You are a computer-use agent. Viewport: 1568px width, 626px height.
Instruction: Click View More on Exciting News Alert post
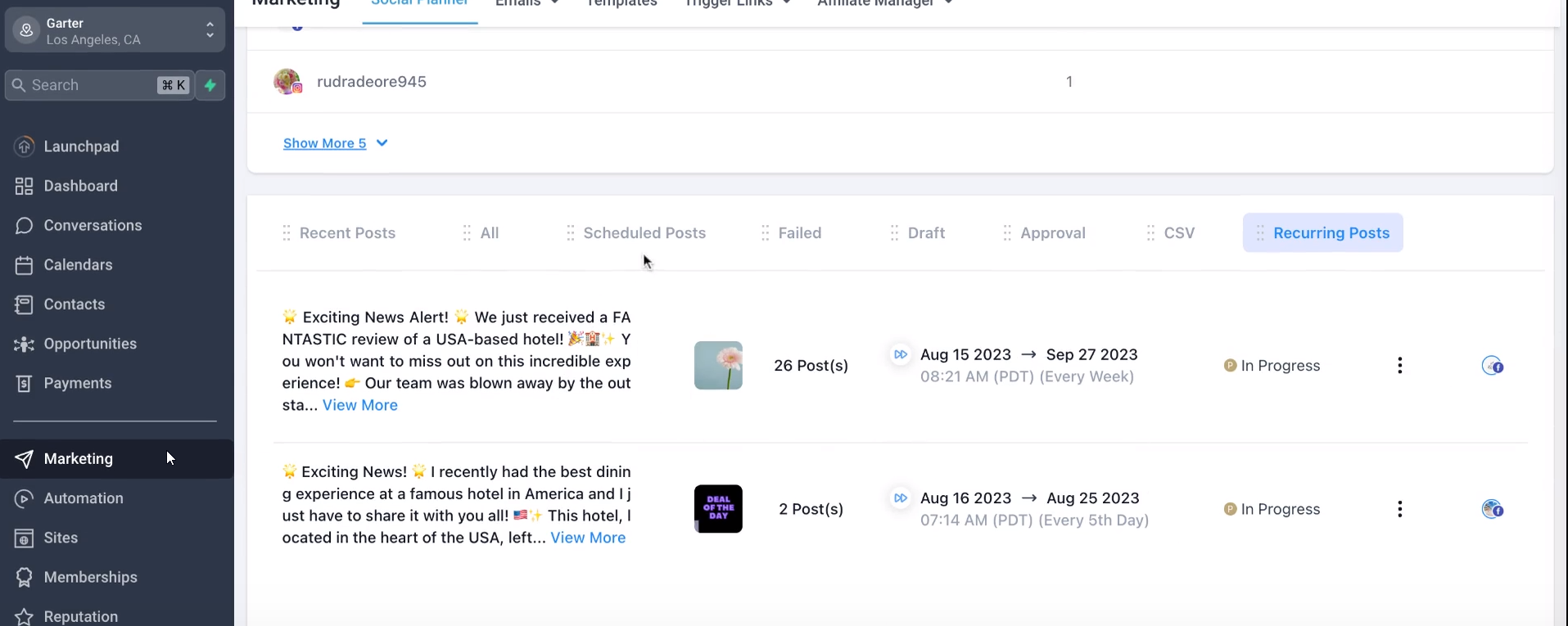point(360,405)
